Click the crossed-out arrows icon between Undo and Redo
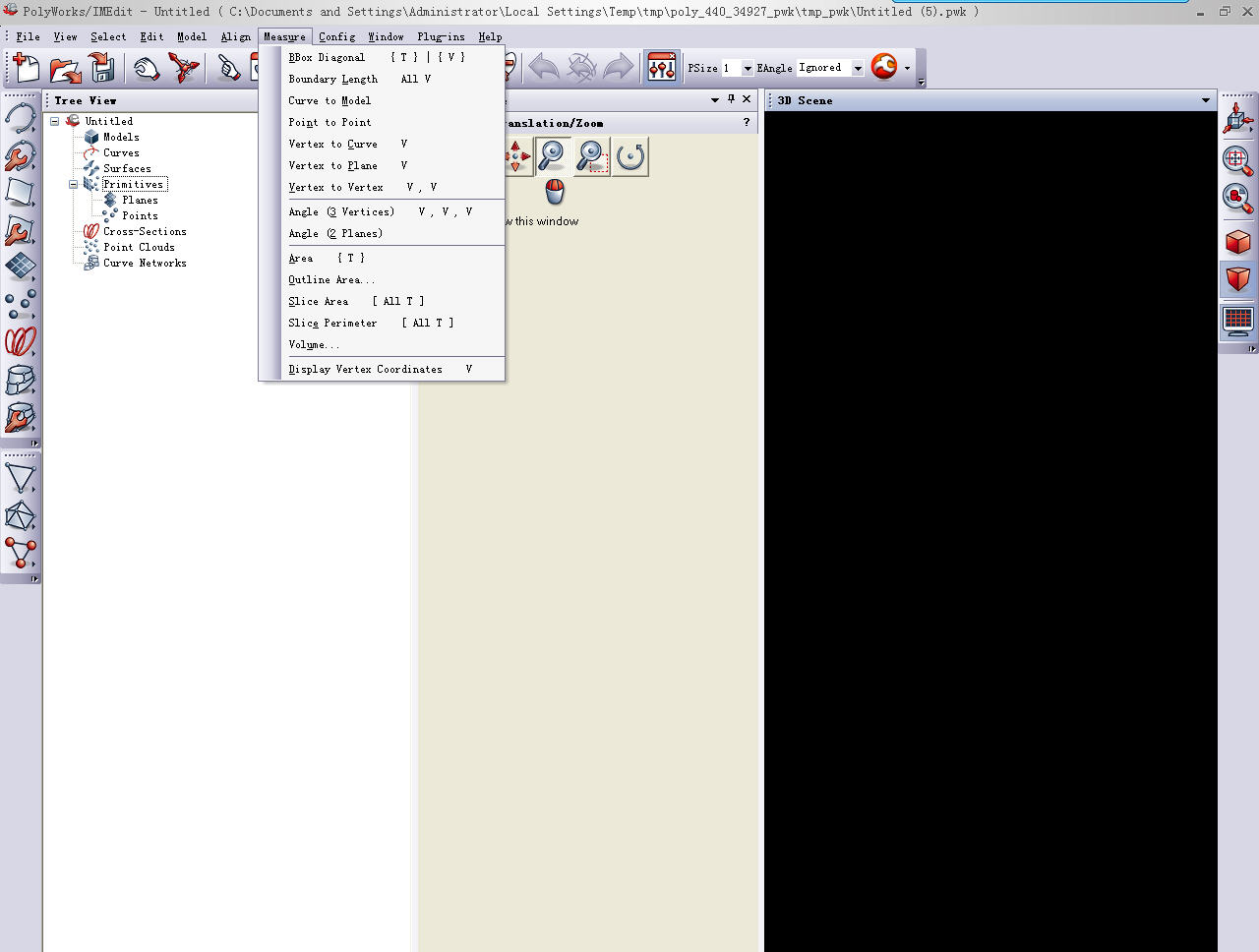 point(581,68)
